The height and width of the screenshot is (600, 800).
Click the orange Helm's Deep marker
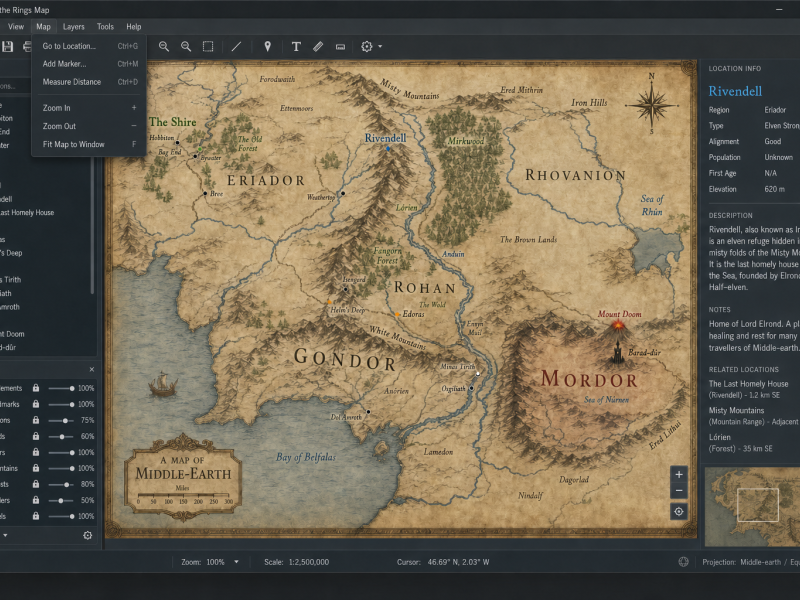pos(330,303)
